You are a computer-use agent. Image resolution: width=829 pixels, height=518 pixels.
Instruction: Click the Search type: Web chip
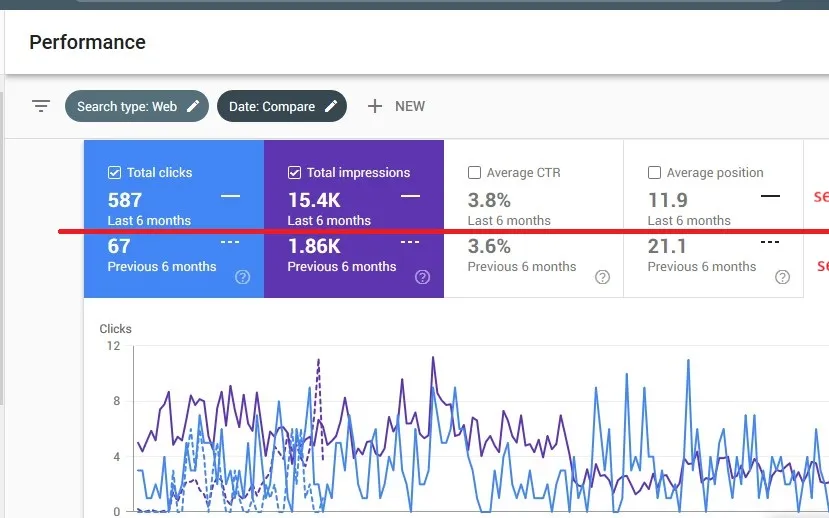[x=137, y=106]
